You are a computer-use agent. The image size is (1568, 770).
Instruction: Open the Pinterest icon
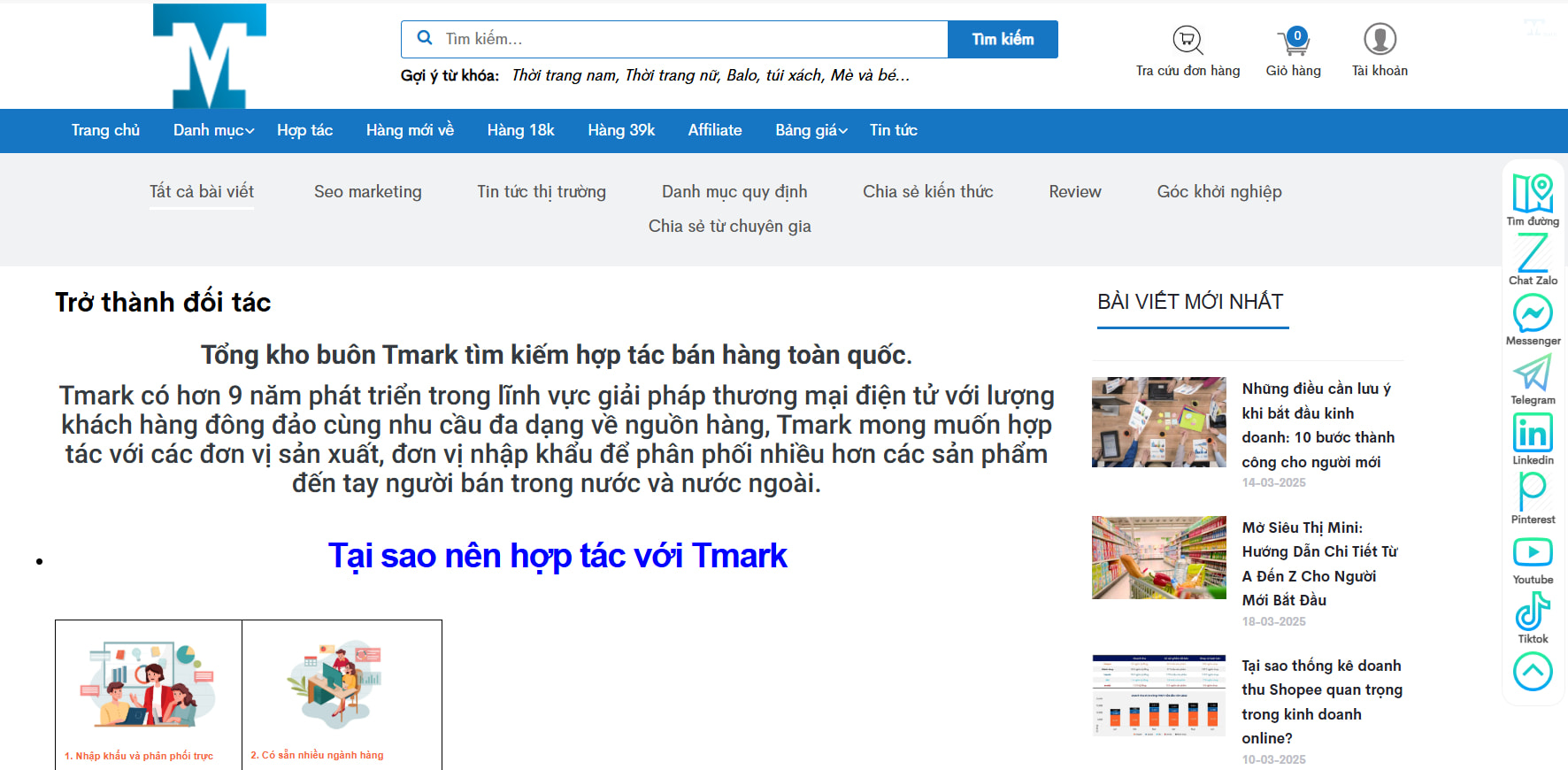(x=1533, y=491)
